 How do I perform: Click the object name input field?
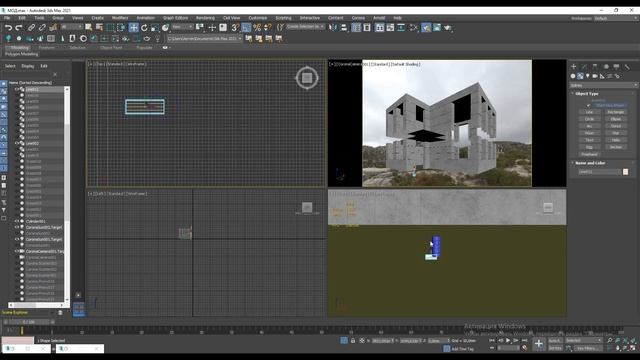coord(599,172)
